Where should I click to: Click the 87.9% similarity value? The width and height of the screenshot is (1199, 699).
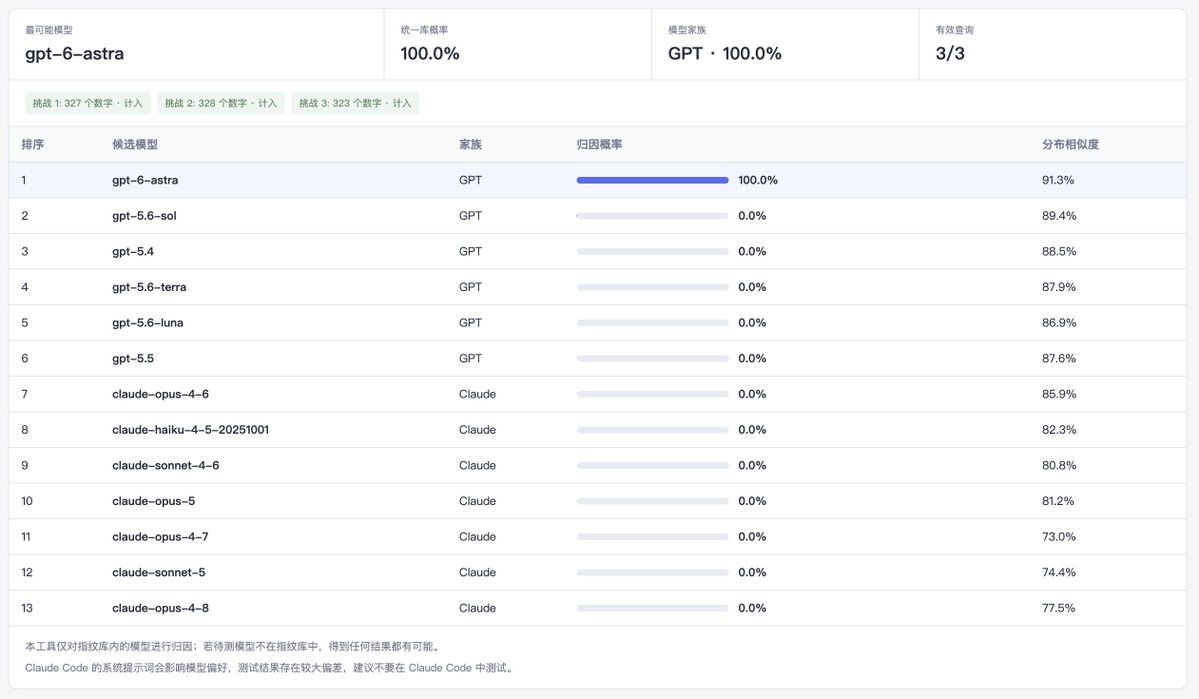tap(1059, 287)
